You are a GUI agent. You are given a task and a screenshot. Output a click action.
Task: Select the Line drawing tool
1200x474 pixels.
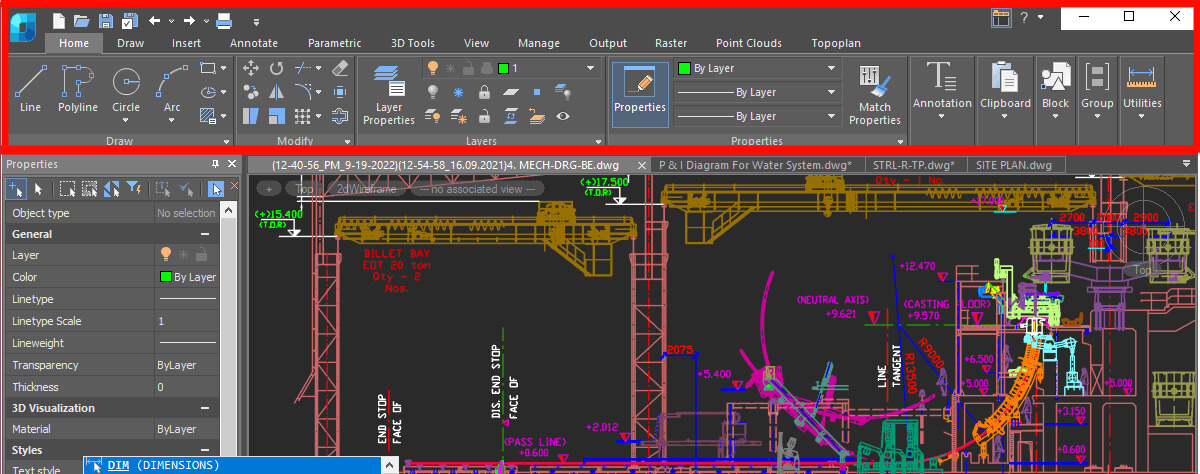pyautogui.click(x=30, y=88)
